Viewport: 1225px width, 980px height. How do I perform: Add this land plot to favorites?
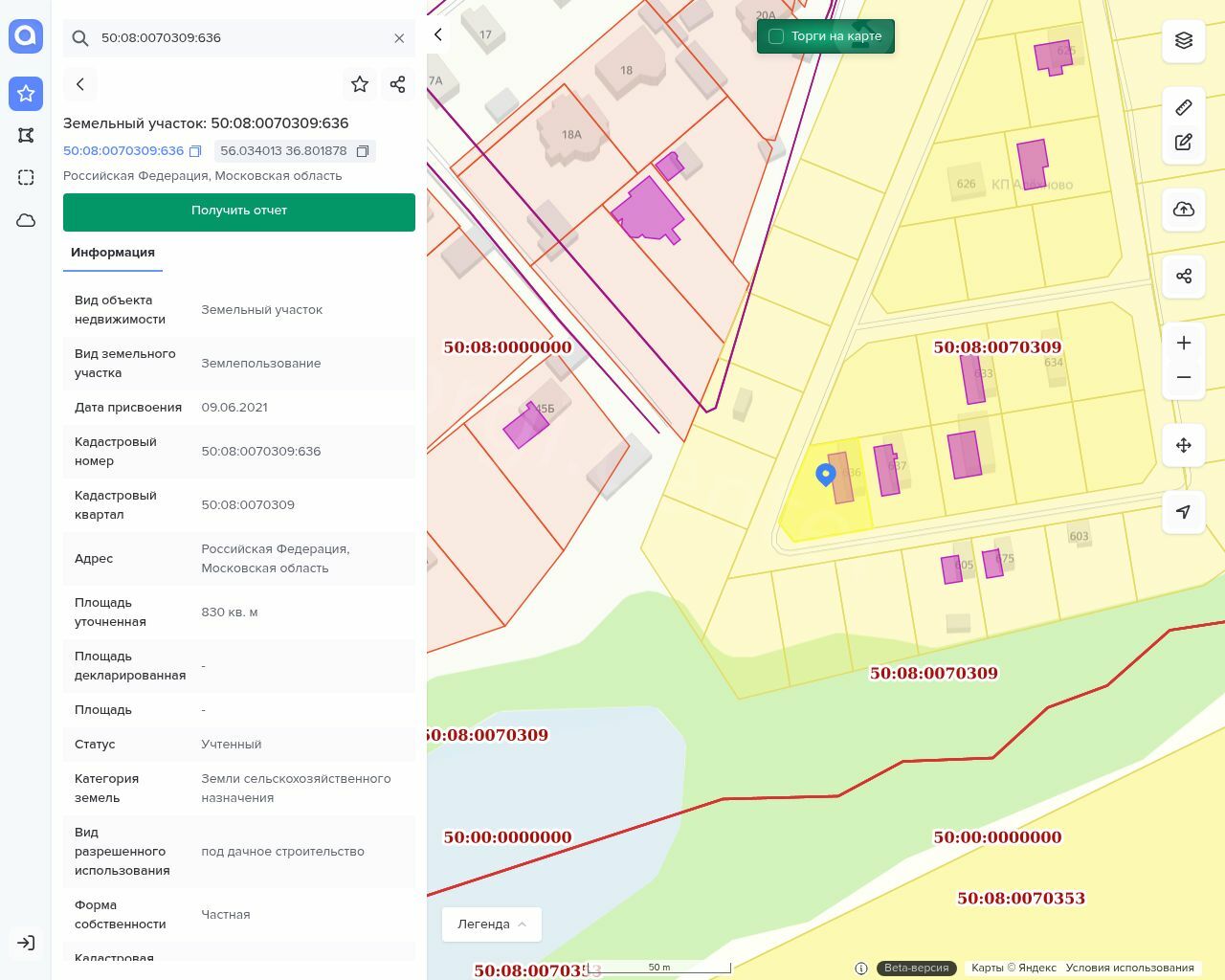point(360,84)
